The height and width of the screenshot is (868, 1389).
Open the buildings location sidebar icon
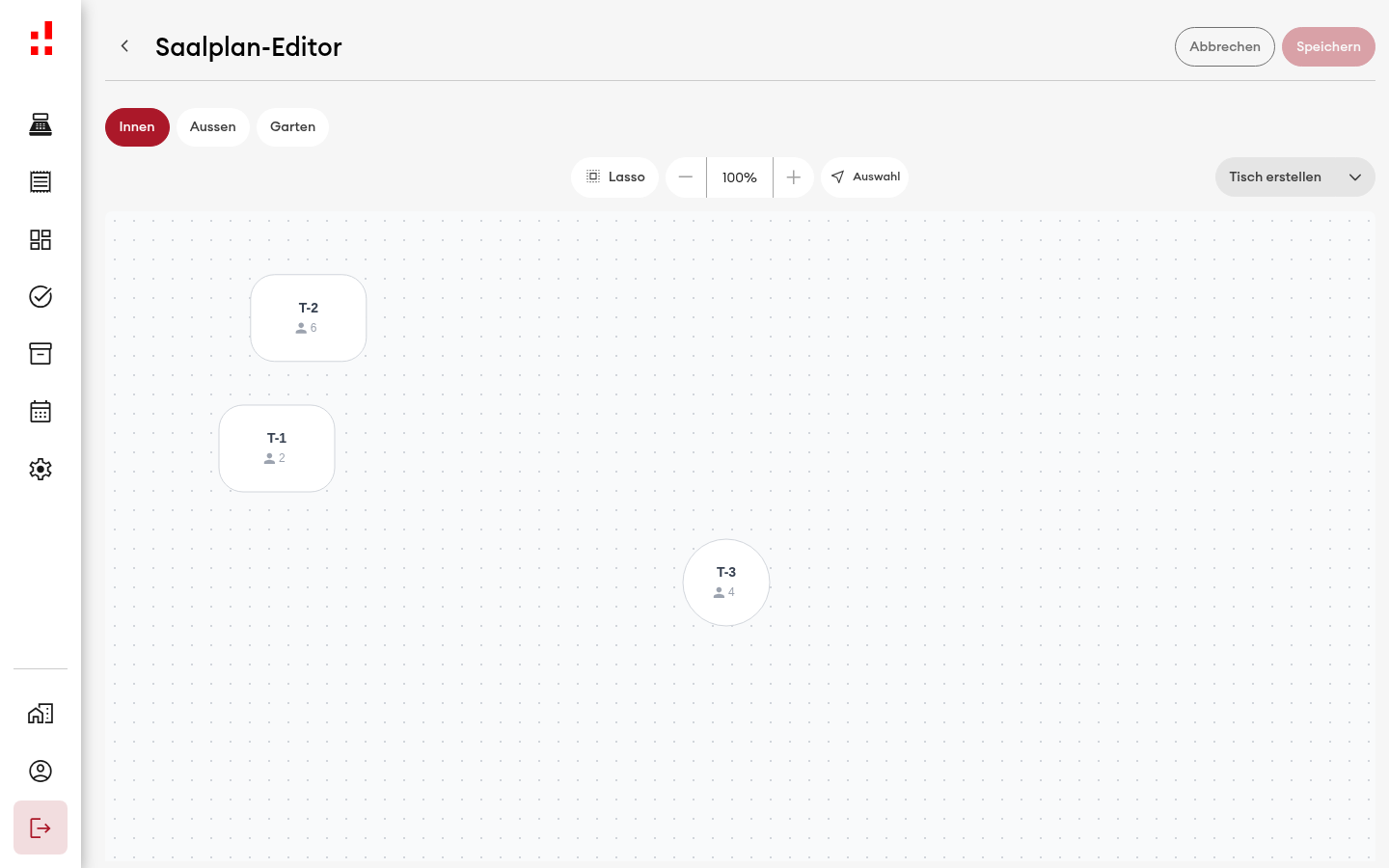coord(41,714)
